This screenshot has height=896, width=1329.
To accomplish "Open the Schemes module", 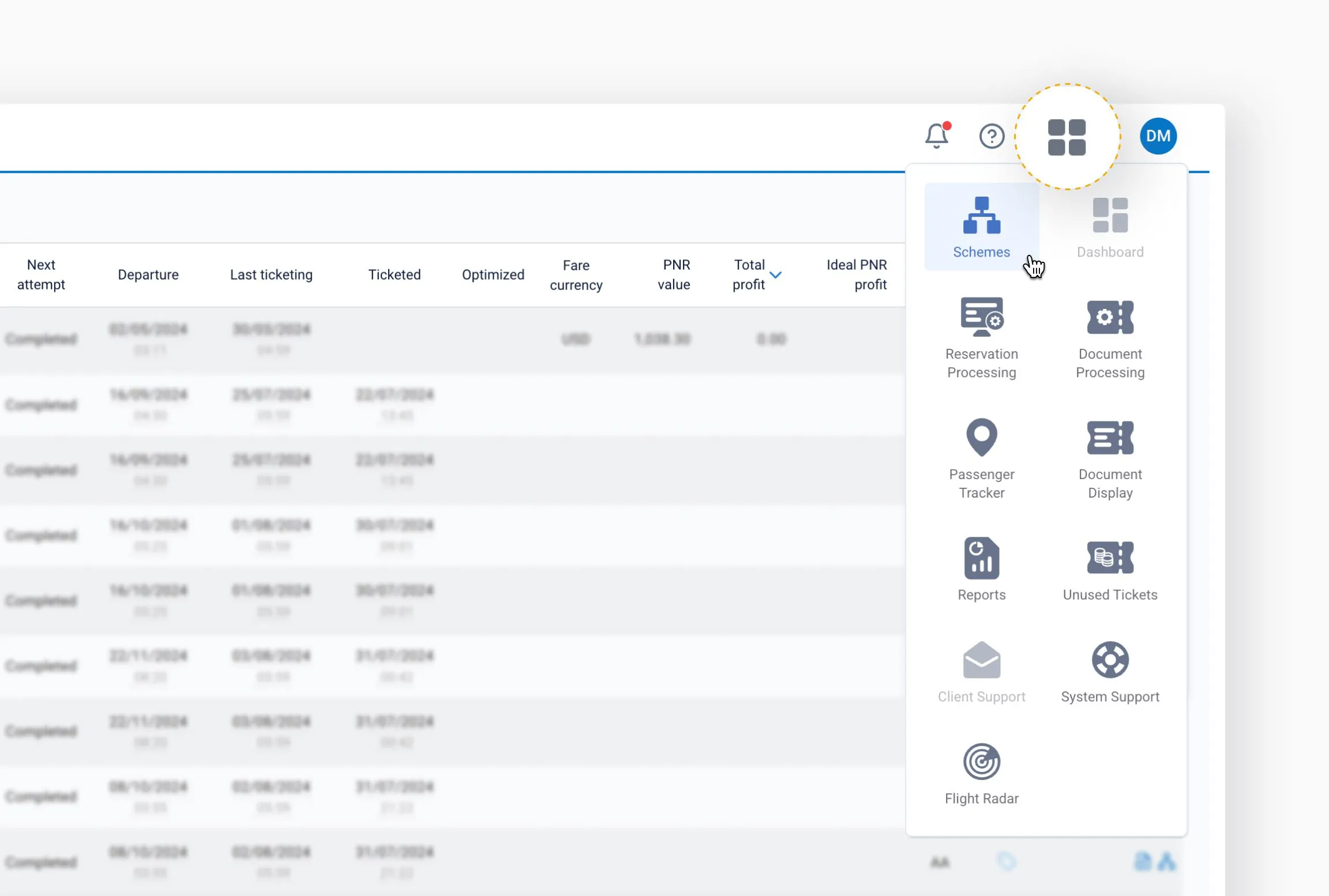I will pos(981,227).
